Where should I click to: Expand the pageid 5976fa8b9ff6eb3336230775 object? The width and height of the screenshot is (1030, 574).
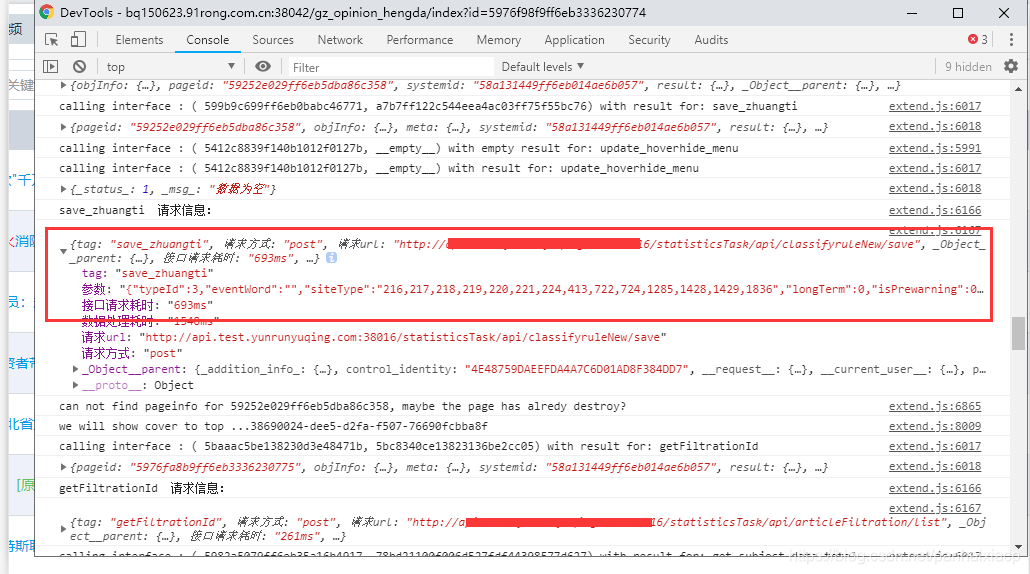[63, 467]
